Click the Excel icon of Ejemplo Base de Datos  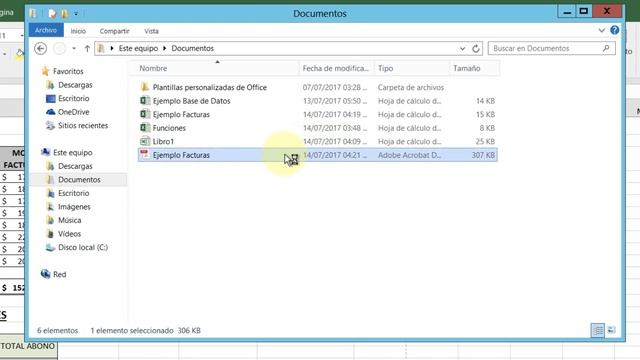145,100
